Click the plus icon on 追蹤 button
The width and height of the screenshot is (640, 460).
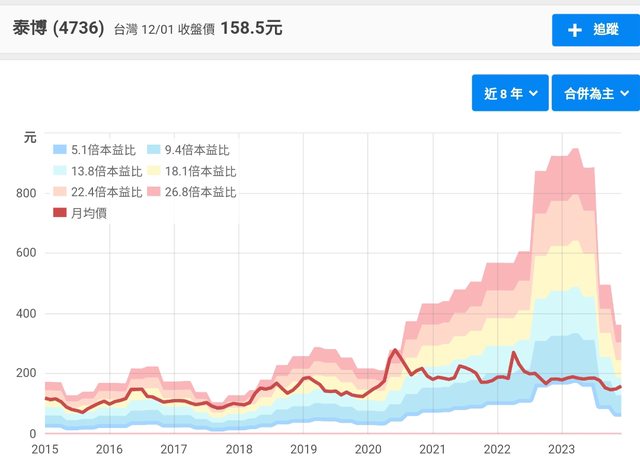574,30
